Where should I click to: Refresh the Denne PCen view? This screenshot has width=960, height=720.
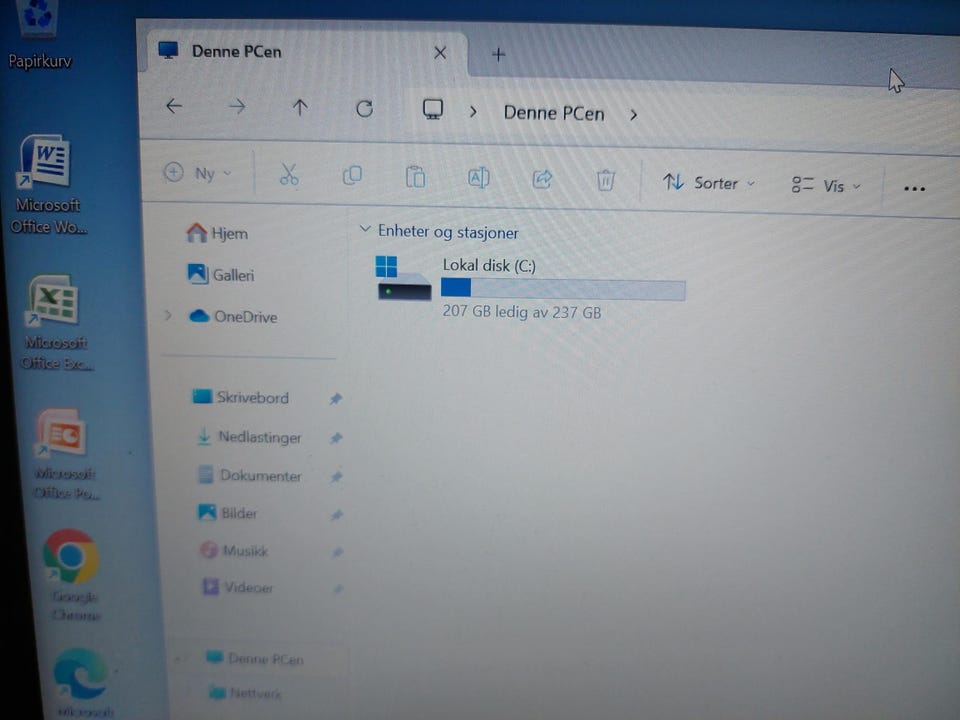click(364, 109)
